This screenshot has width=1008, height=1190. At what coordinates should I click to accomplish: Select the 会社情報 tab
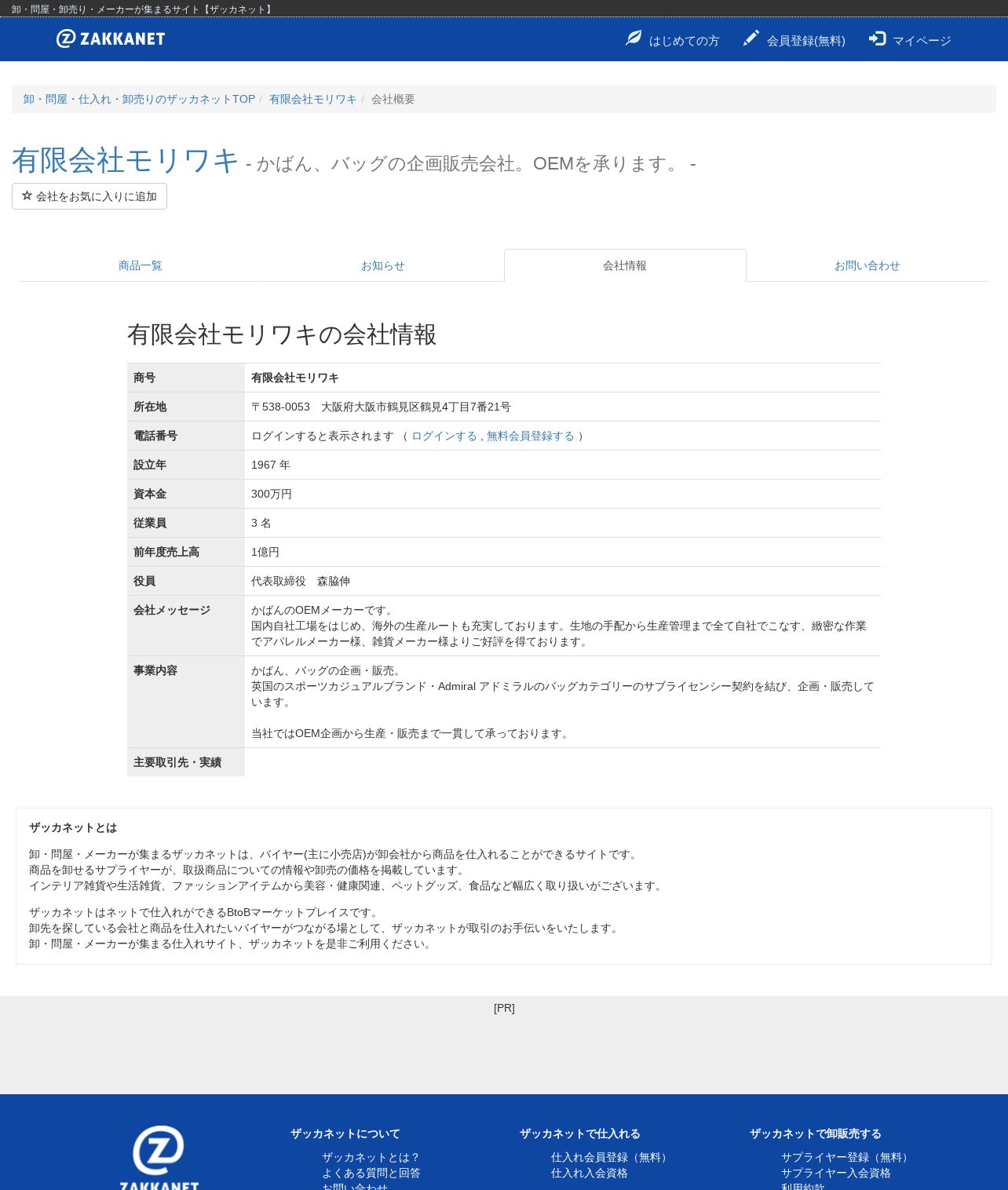click(x=625, y=265)
